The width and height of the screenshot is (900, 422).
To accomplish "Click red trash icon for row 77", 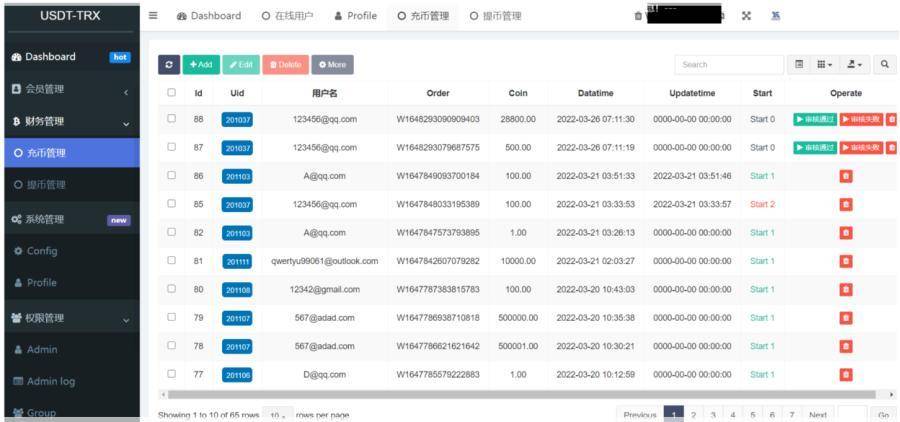I will 846,375.
